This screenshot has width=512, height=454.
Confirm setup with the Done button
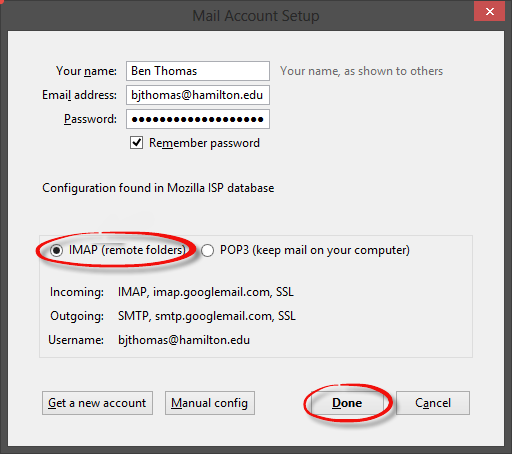coord(347,403)
